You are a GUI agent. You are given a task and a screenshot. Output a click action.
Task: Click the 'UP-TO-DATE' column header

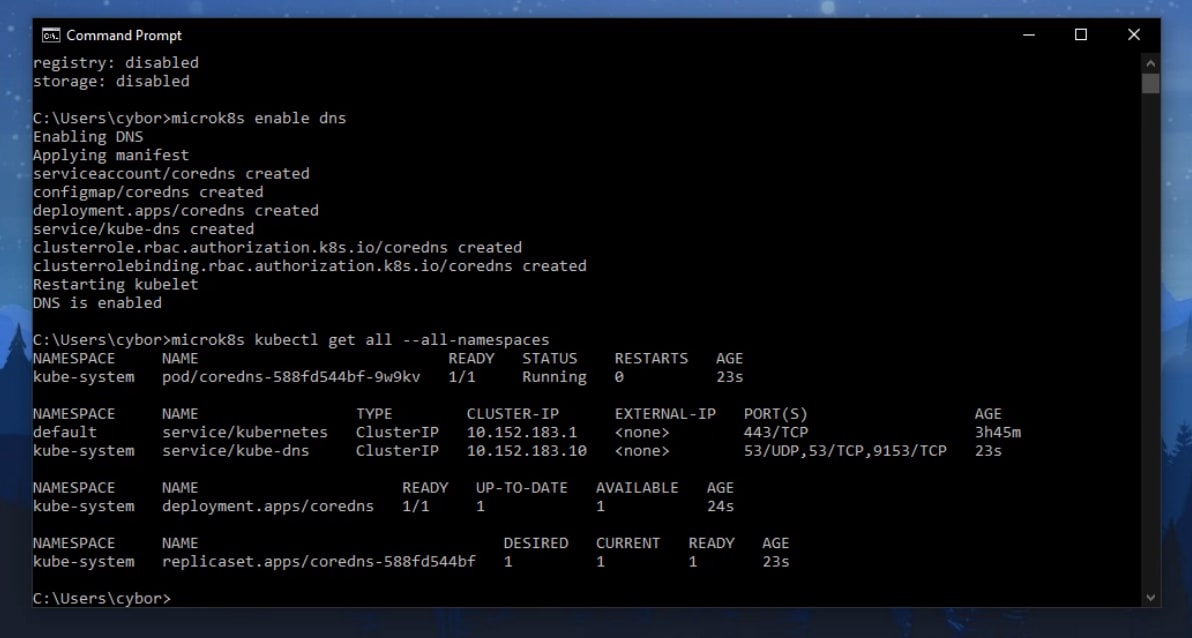(x=522, y=487)
